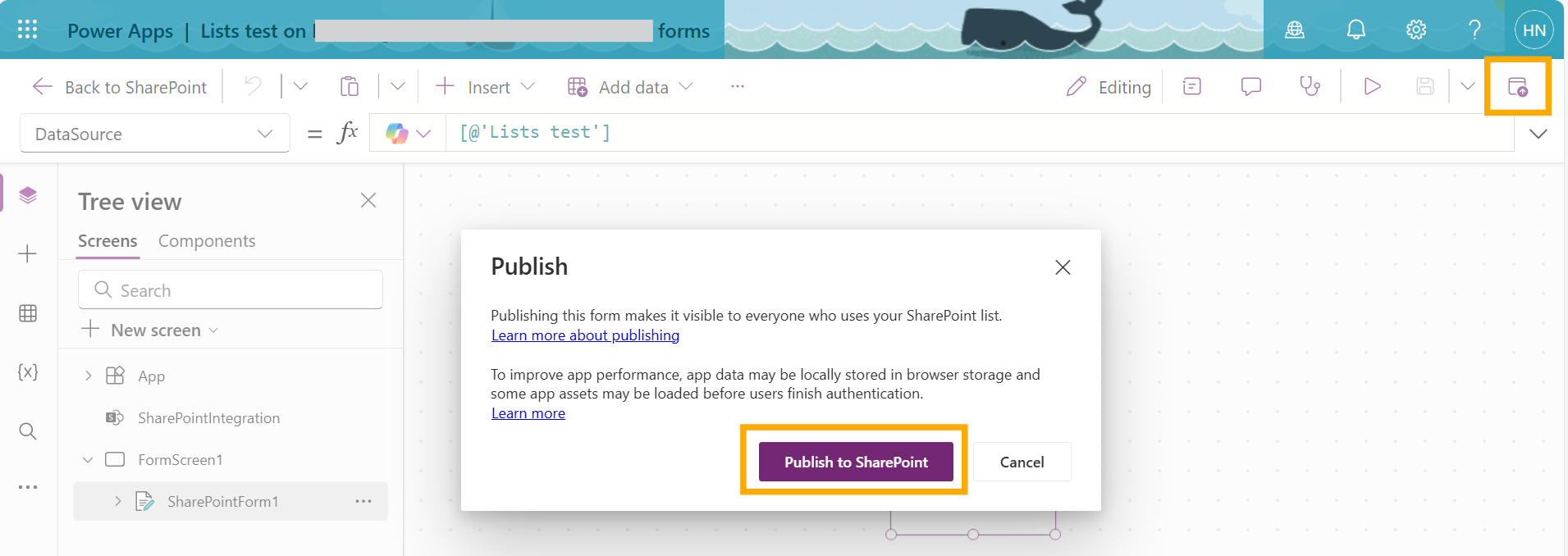Open Learn more about publishing link
This screenshot has height=556, width=1568.
pyautogui.click(x=585, y=335)
